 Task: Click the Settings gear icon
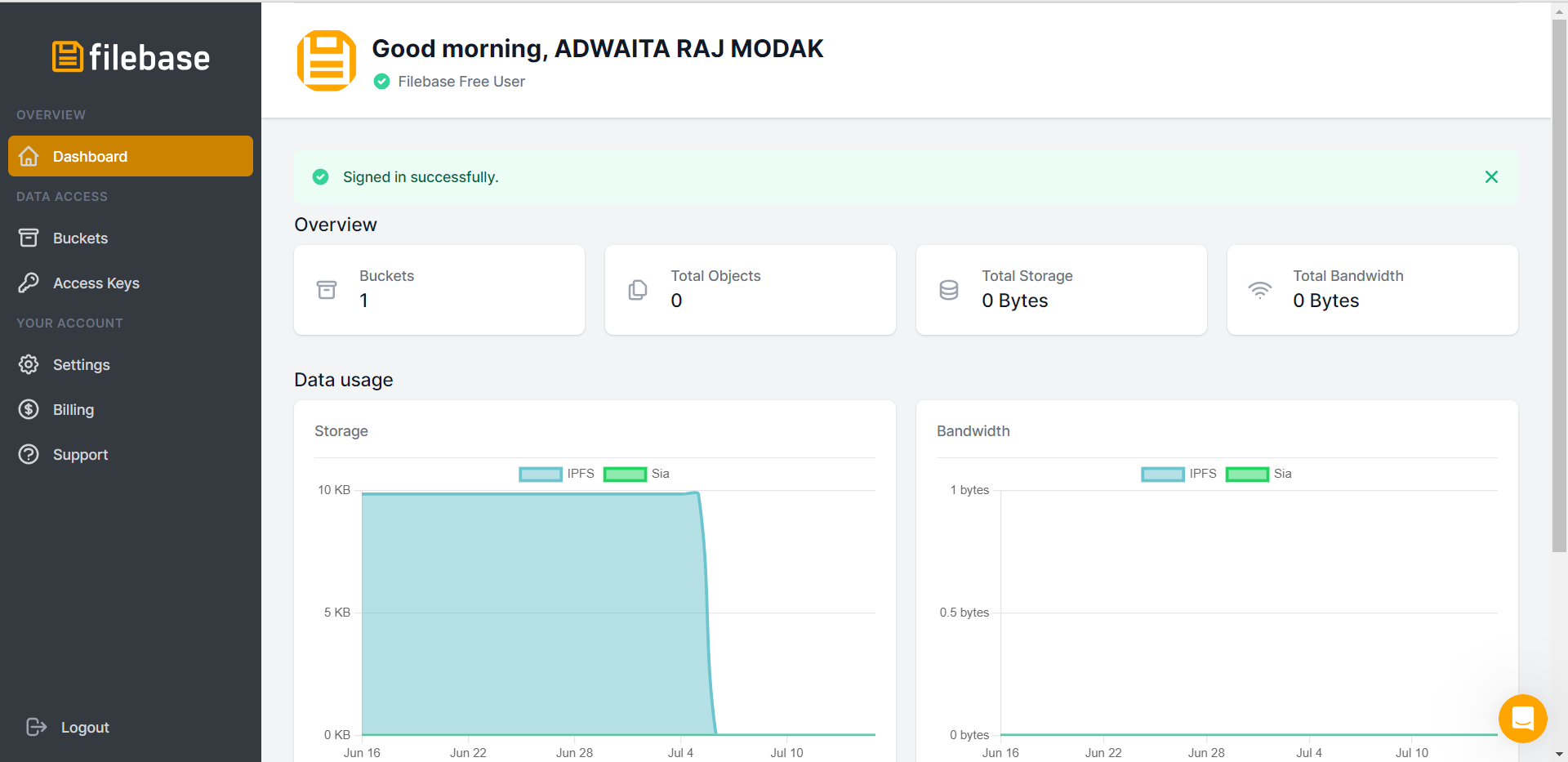(x=29, y=364)
